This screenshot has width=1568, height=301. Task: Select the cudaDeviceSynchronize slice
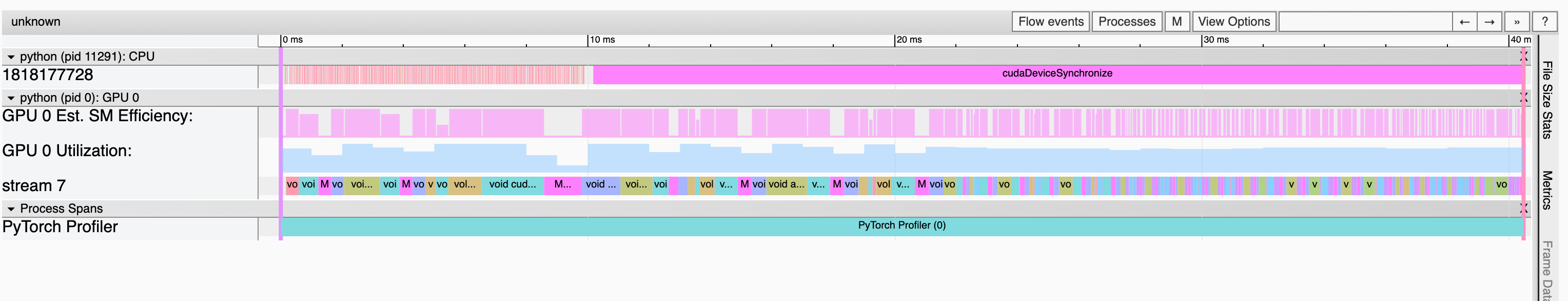tap(1057, 74)
